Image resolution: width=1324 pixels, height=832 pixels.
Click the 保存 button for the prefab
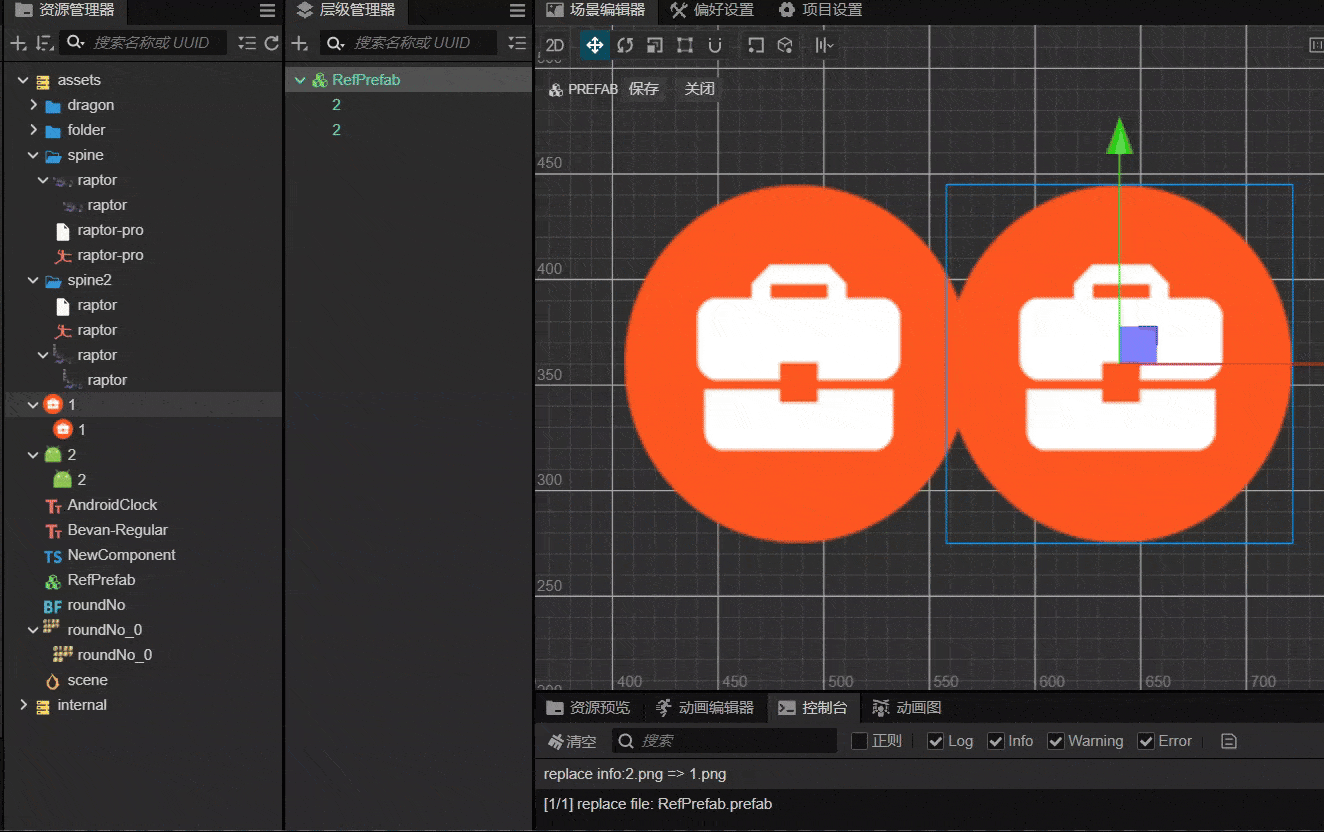(x=644, y=89)
